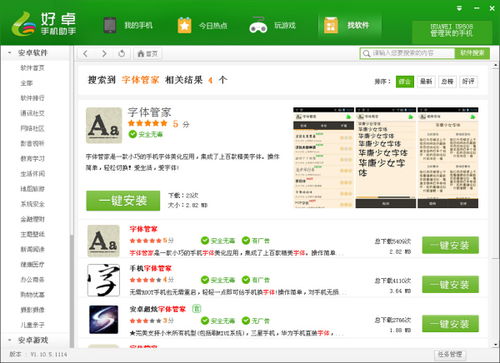
Task: Click the magnifier icon in search box
Action: tap(366, 53)
